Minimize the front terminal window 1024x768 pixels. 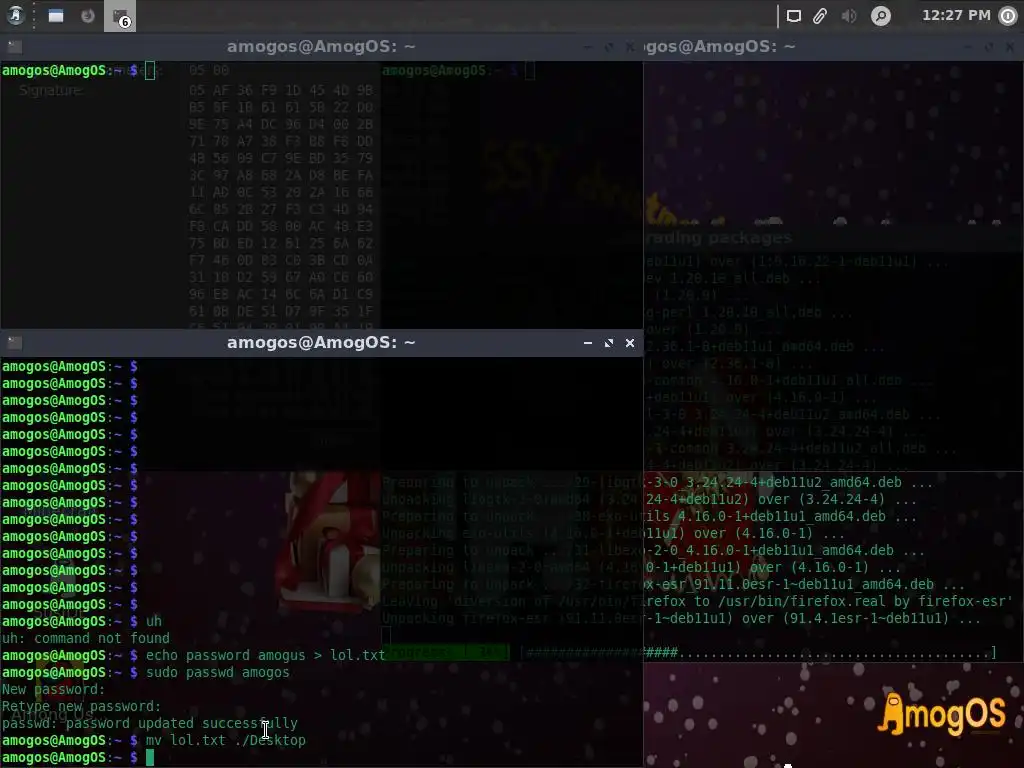pyautogui.click(x=588, y=343)
